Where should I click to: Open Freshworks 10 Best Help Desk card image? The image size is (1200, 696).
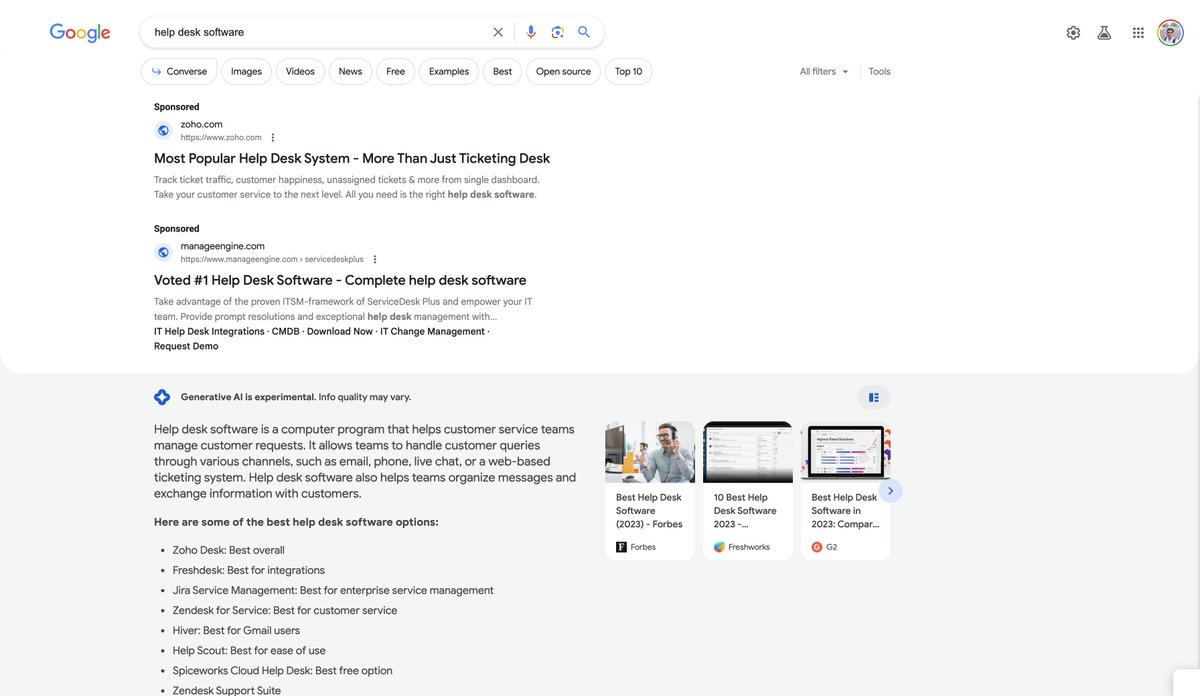748,452
